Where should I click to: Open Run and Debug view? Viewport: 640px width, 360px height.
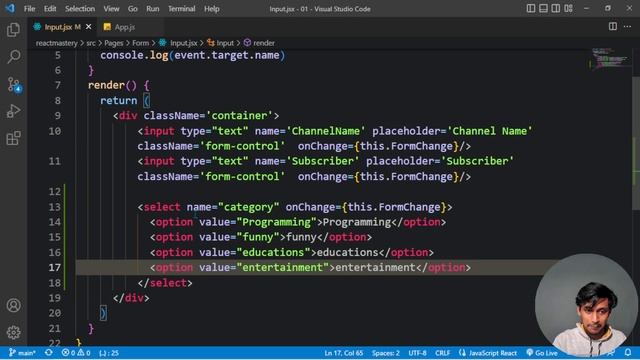[13, 111]
